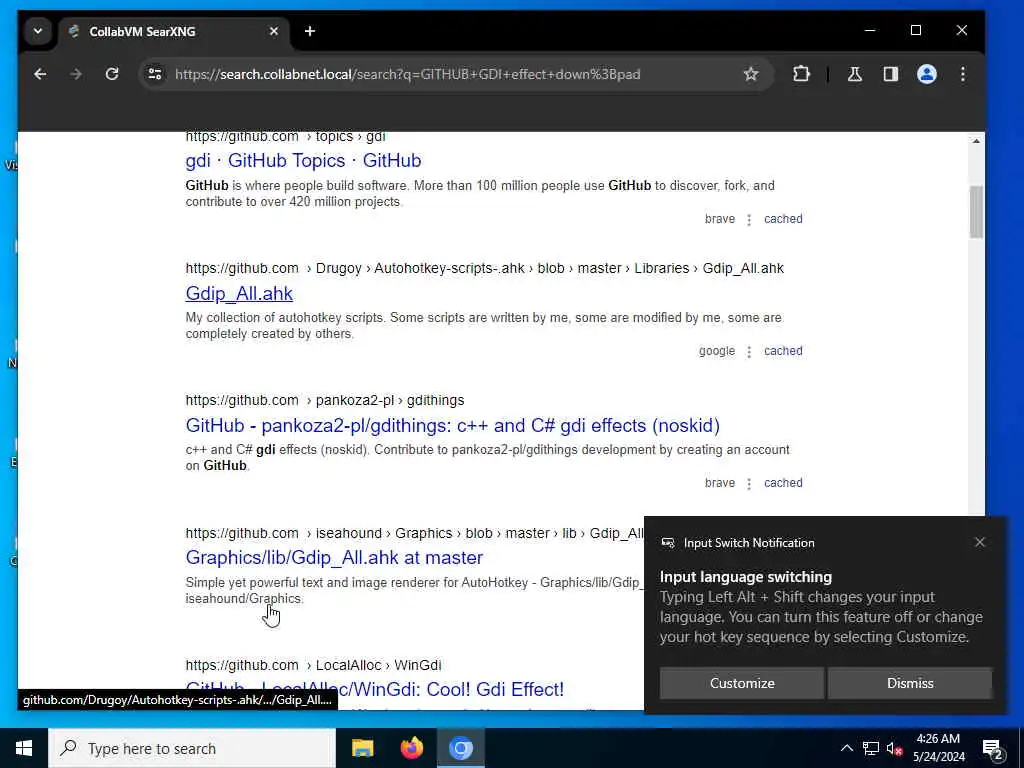Open the clock showing 4:26 AM

938,748
